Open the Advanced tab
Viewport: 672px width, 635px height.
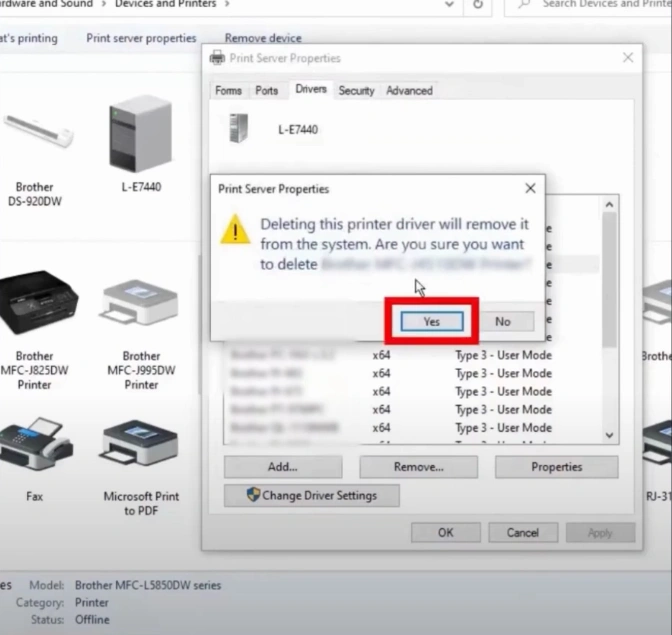409,90
